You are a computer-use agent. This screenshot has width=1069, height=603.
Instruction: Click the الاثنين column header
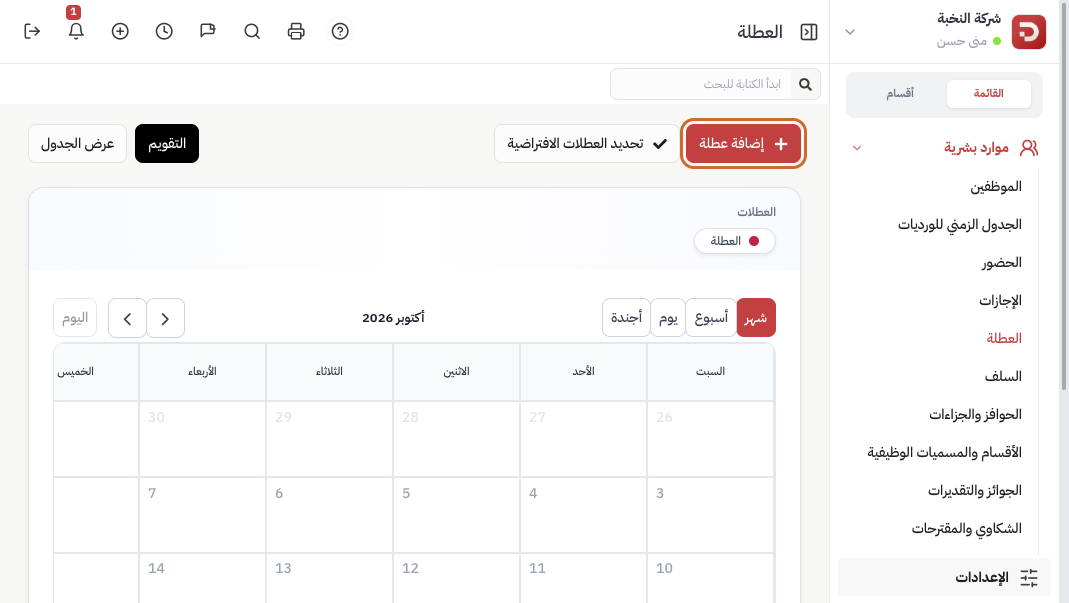457,372
